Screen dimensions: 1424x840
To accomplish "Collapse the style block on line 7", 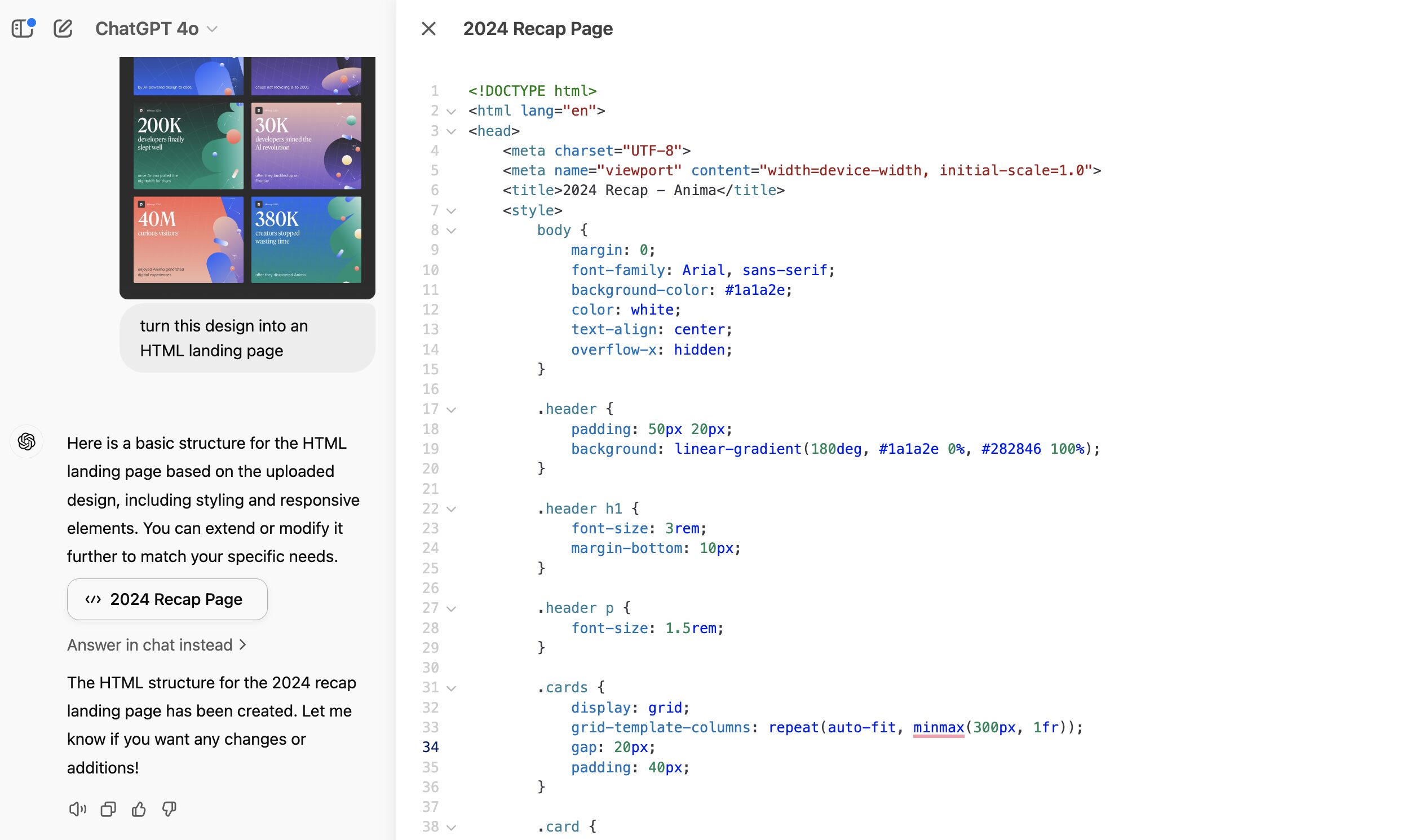I will tap(451, 211).
